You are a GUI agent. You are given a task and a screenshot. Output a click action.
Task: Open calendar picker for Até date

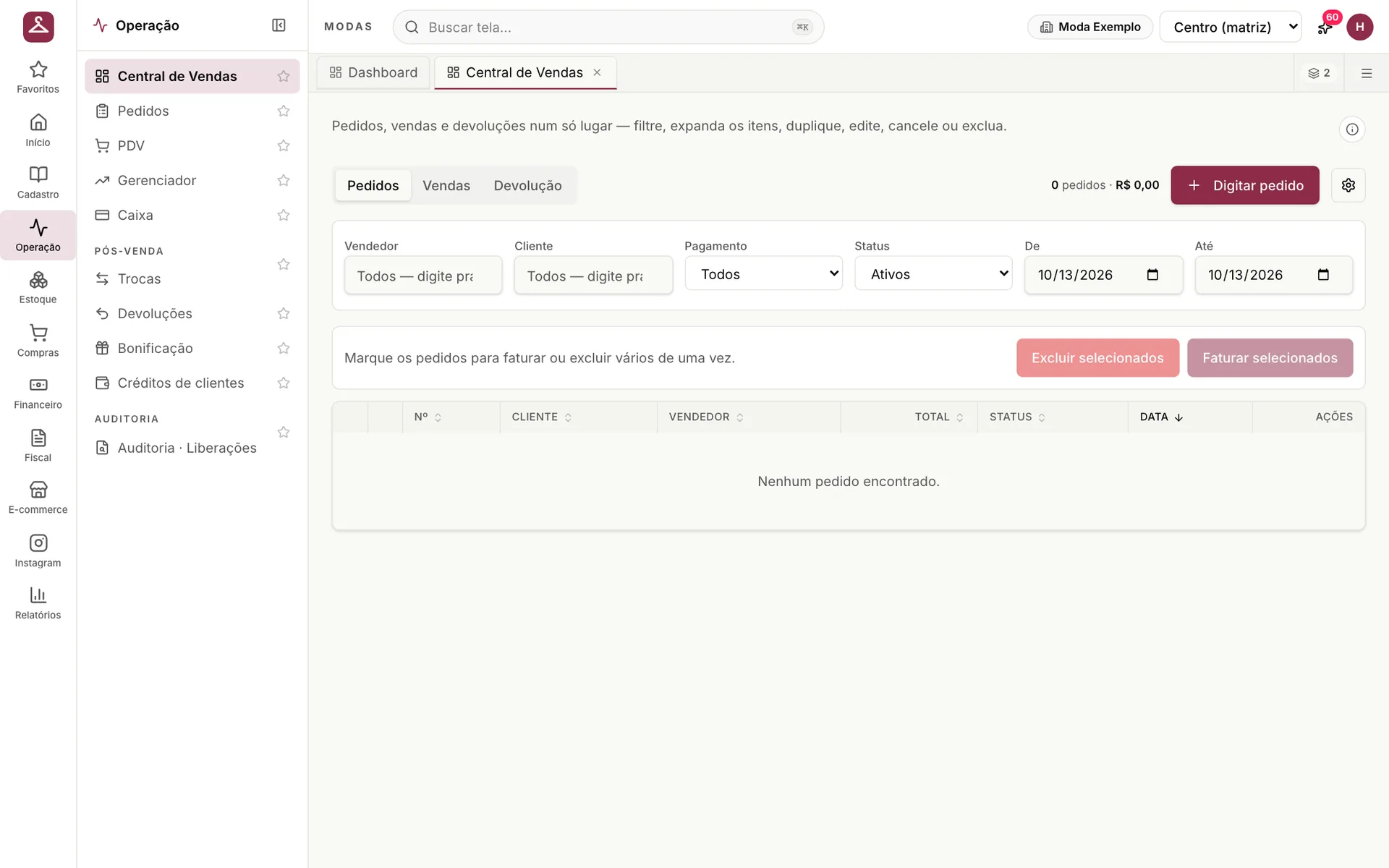click(1323, 275)
